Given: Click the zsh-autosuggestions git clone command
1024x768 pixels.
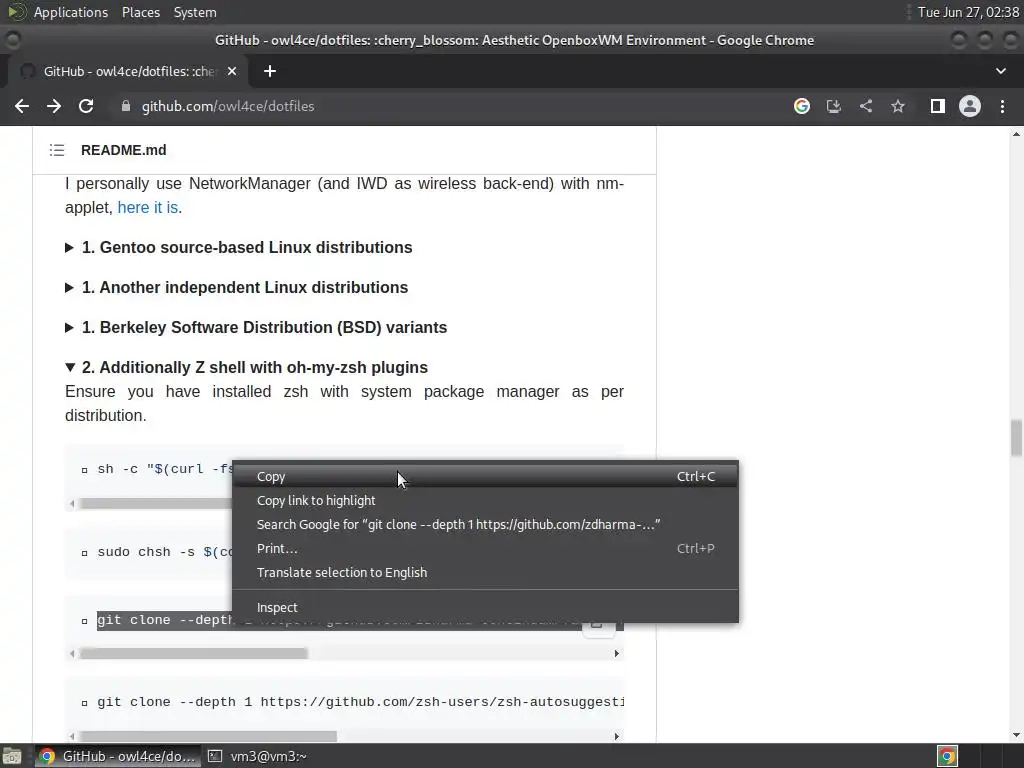Looking at the screenshot, I should [360, 702].
